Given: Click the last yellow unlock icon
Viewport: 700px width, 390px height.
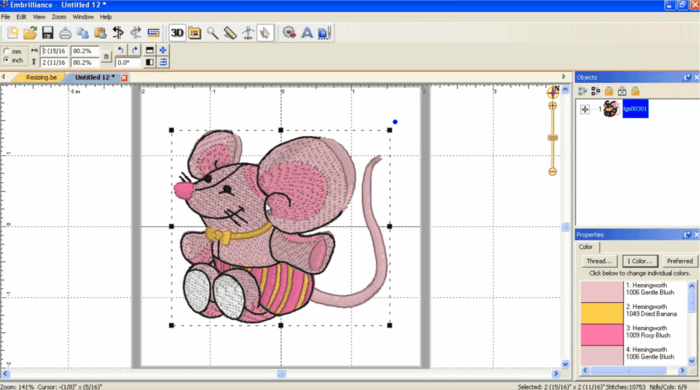Looking at the screenshot, I should click(x=635, y=91).
